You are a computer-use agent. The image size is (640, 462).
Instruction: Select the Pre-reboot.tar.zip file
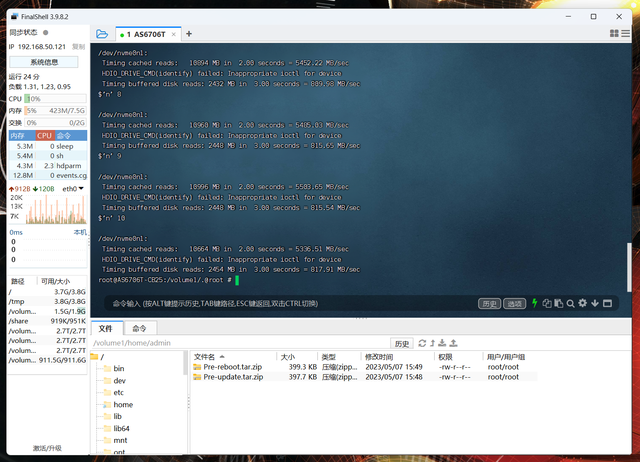click(x=232, y=367)
